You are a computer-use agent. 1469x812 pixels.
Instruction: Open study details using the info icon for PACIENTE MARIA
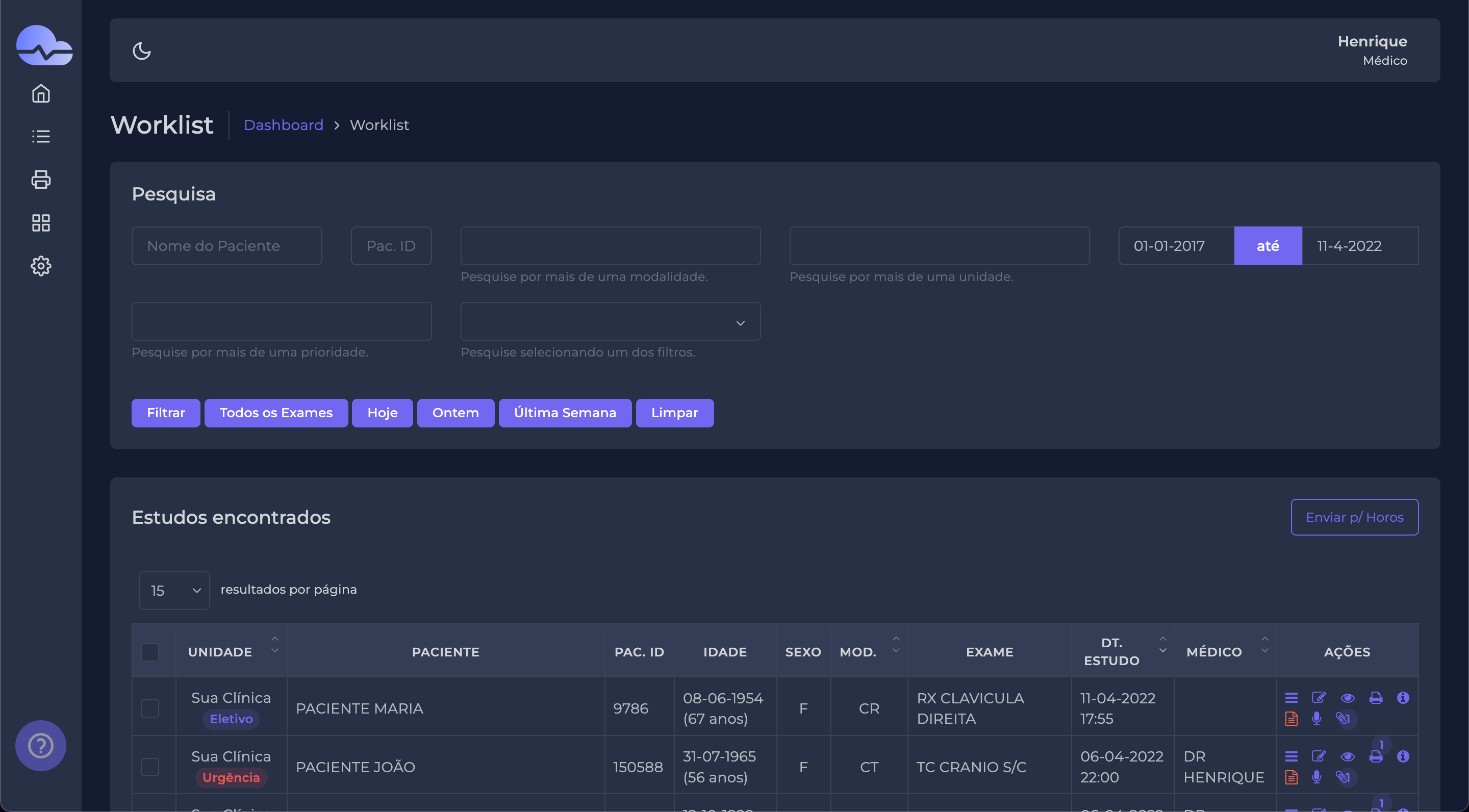(x=1403, y=697)
